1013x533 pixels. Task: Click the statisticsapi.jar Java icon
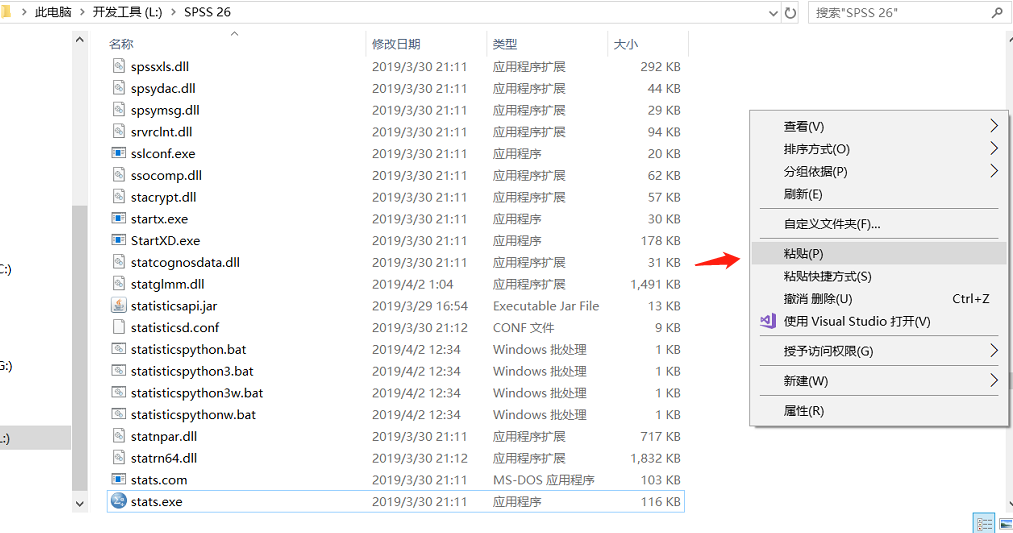pos(118,306)
